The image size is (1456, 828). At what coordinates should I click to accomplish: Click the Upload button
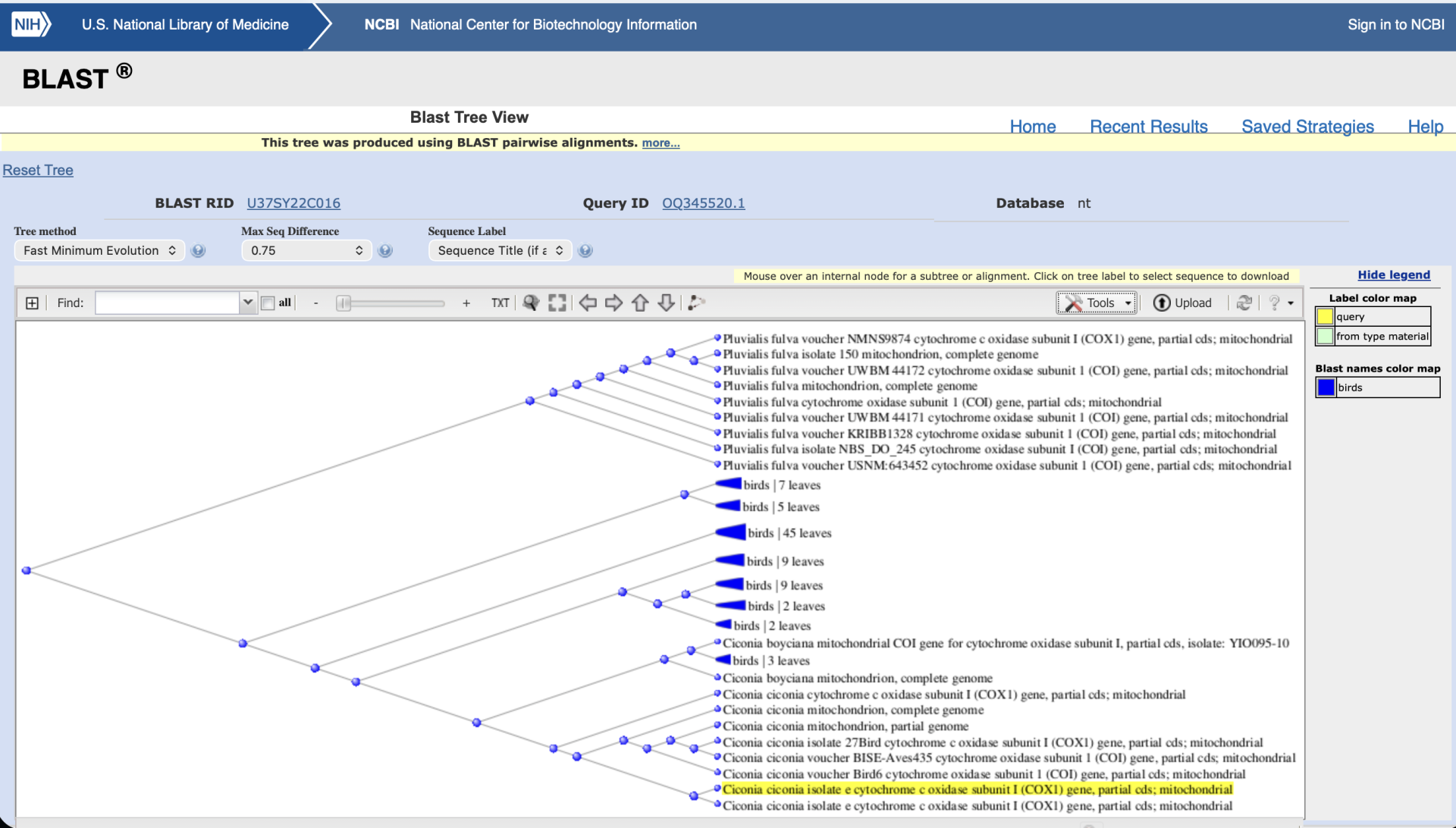1183,303
